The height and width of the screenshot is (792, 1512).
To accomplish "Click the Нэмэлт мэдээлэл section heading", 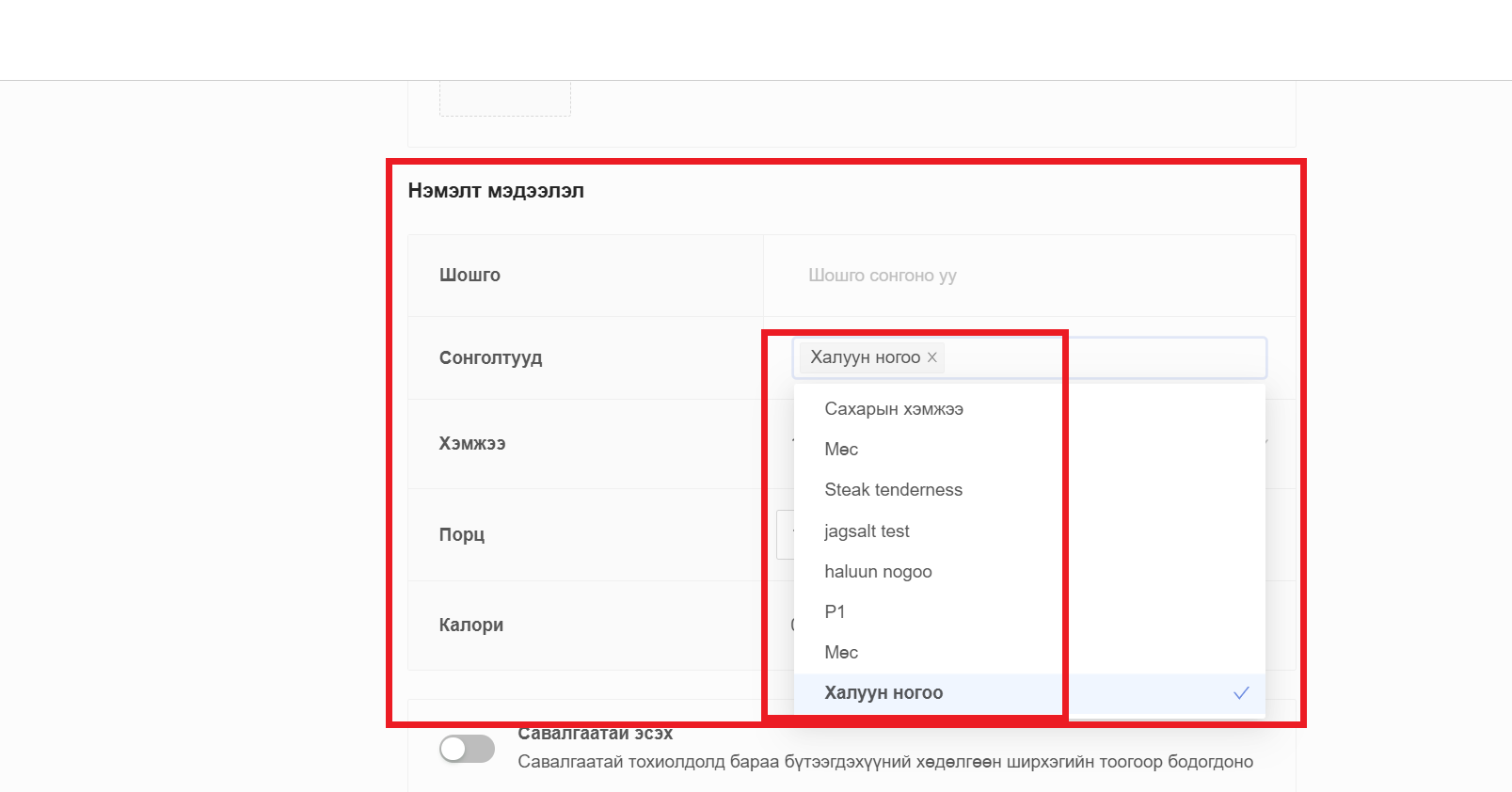I will 496,191.
